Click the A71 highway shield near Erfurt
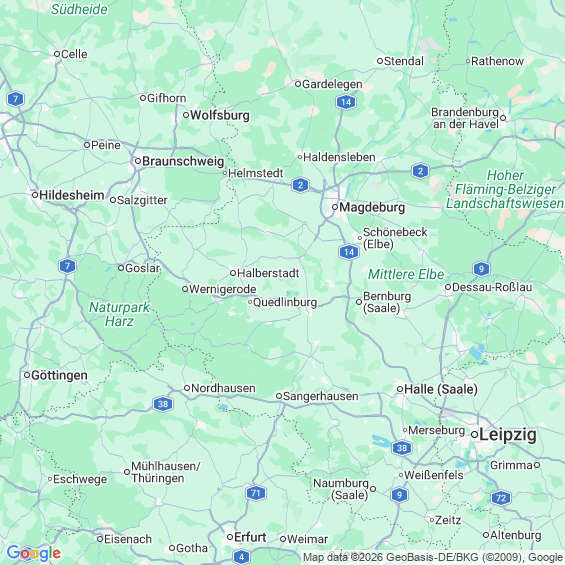This screenshot has height=565, width=565. click(256, 493)
